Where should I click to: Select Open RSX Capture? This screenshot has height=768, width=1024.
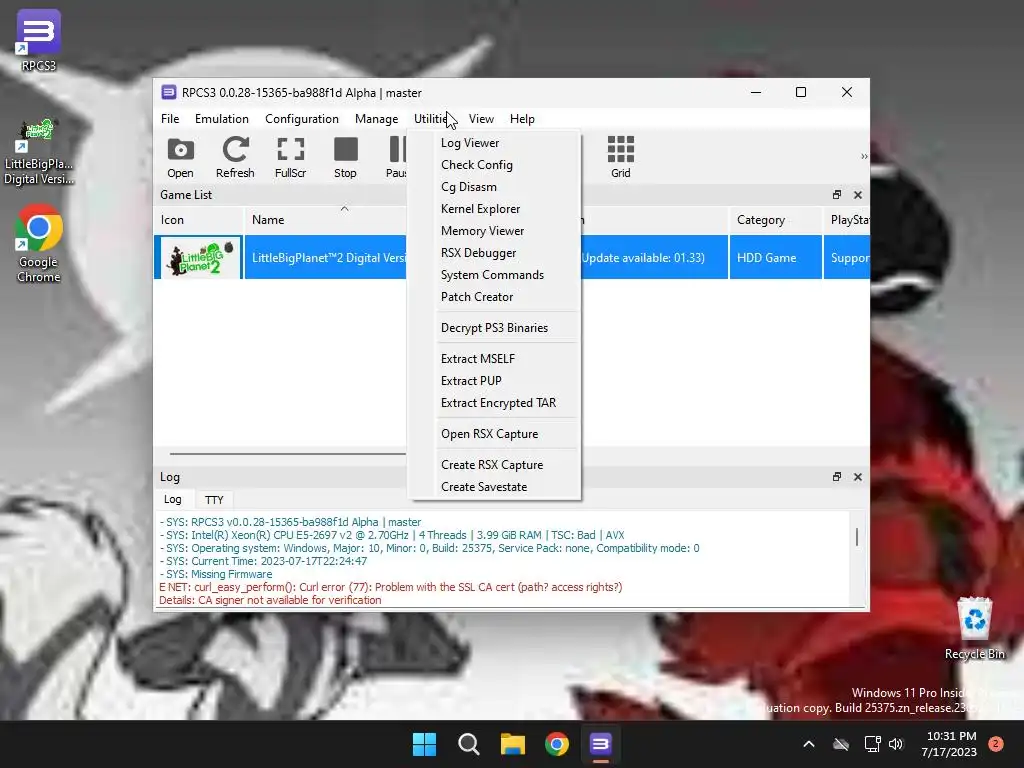(495, 434)
